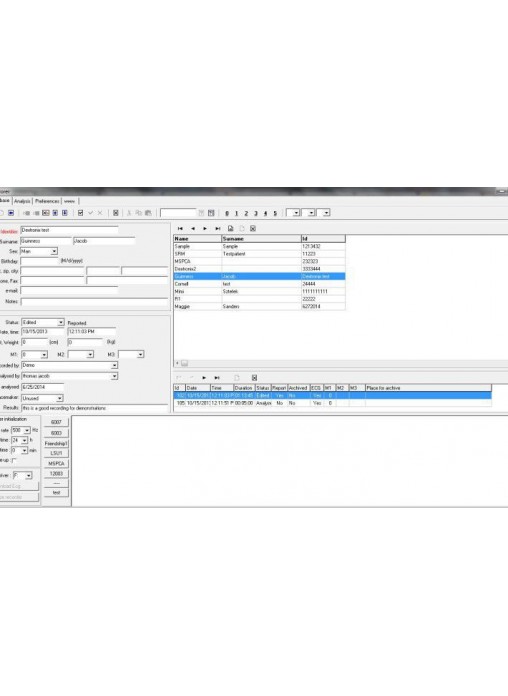
Task: Open the Preferences tab
Action: pos(47,201)
